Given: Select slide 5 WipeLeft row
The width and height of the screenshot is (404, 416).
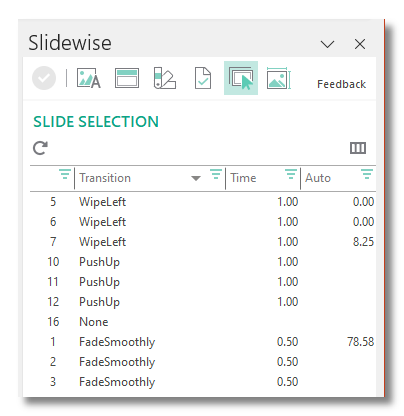Looking at the screenshot, I should (x=203, y=202).
